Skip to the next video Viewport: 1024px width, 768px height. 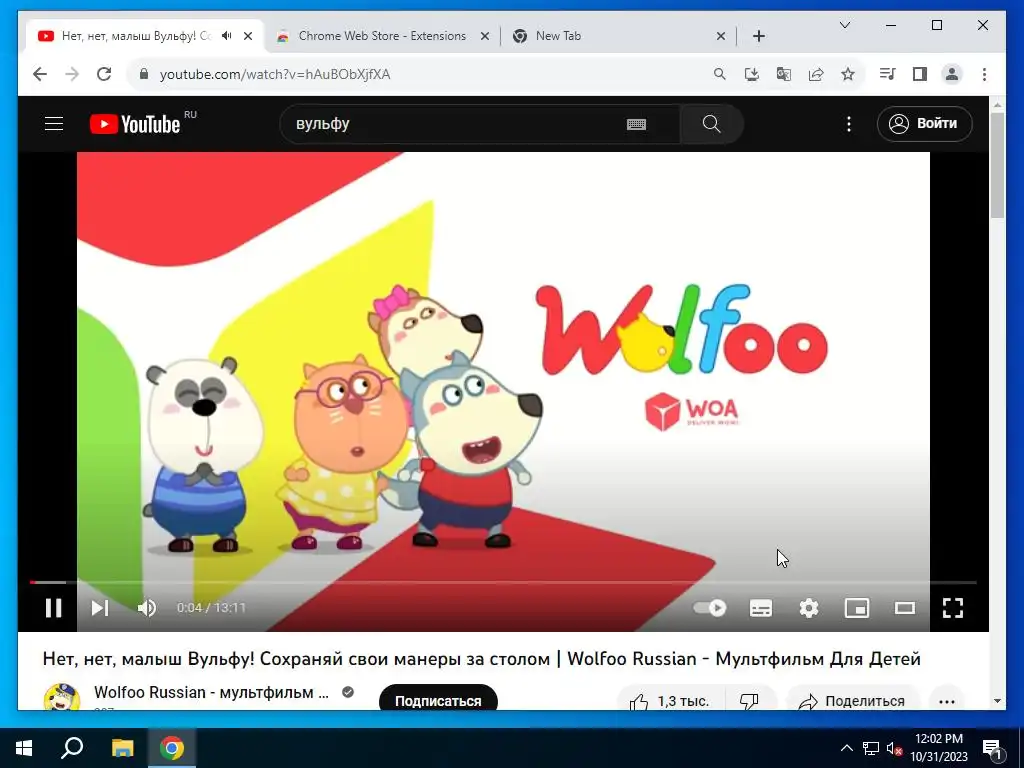pos(99,608)
